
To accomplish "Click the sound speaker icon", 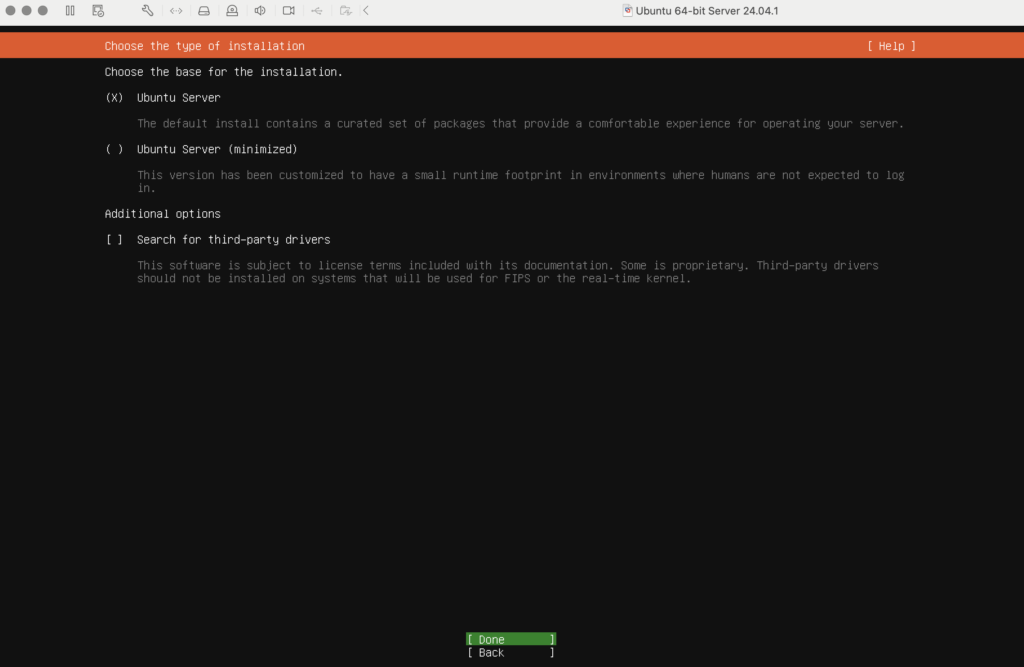I will 260,11.
